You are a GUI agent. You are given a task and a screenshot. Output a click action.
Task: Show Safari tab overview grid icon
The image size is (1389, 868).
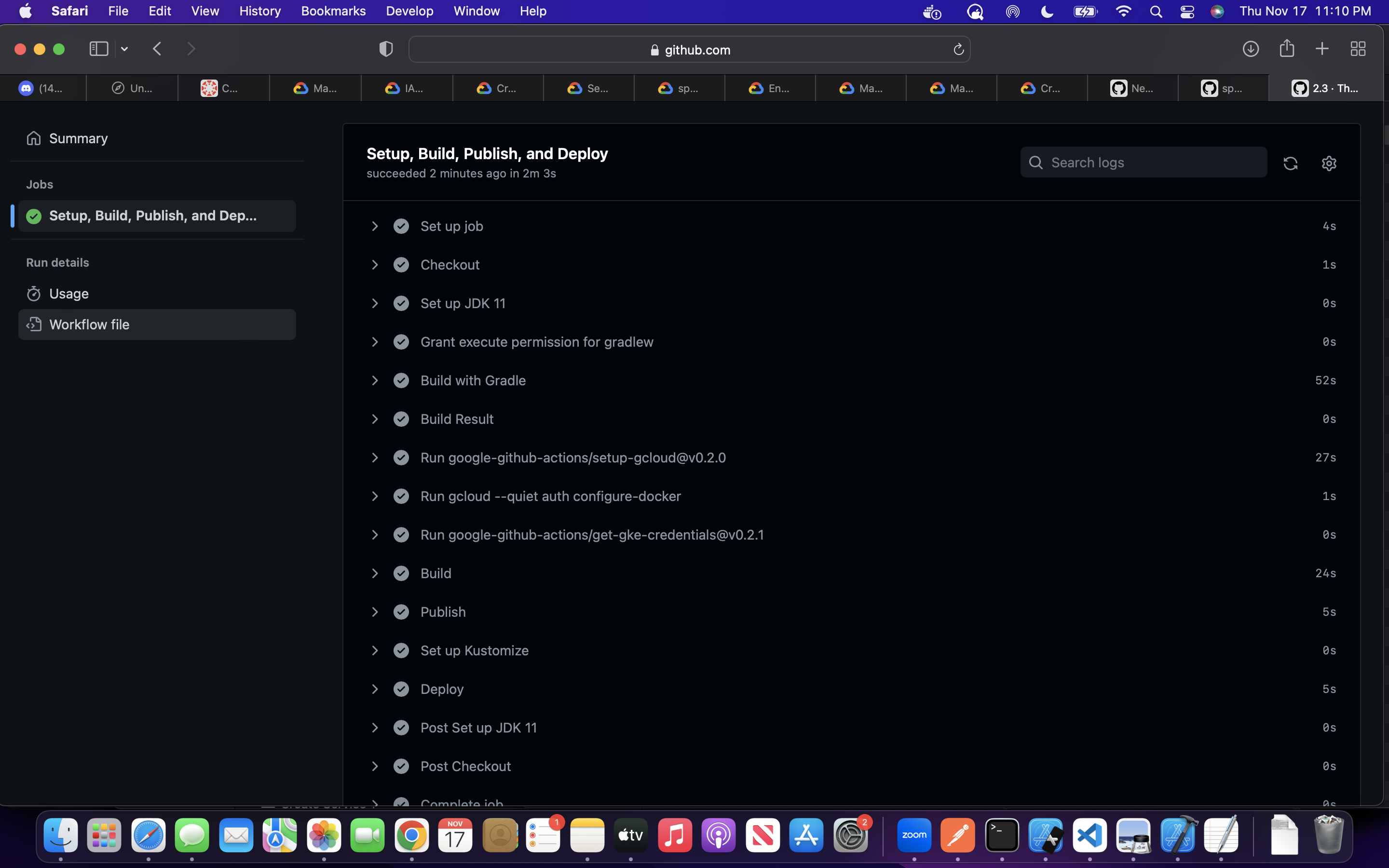coord(1358,49)
